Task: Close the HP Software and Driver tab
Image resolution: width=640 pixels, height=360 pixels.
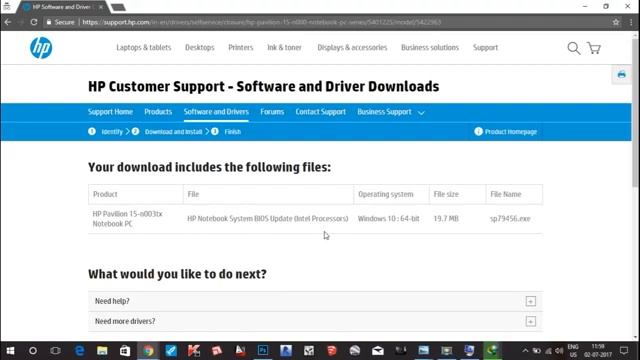Action: (x=101, y=7)
